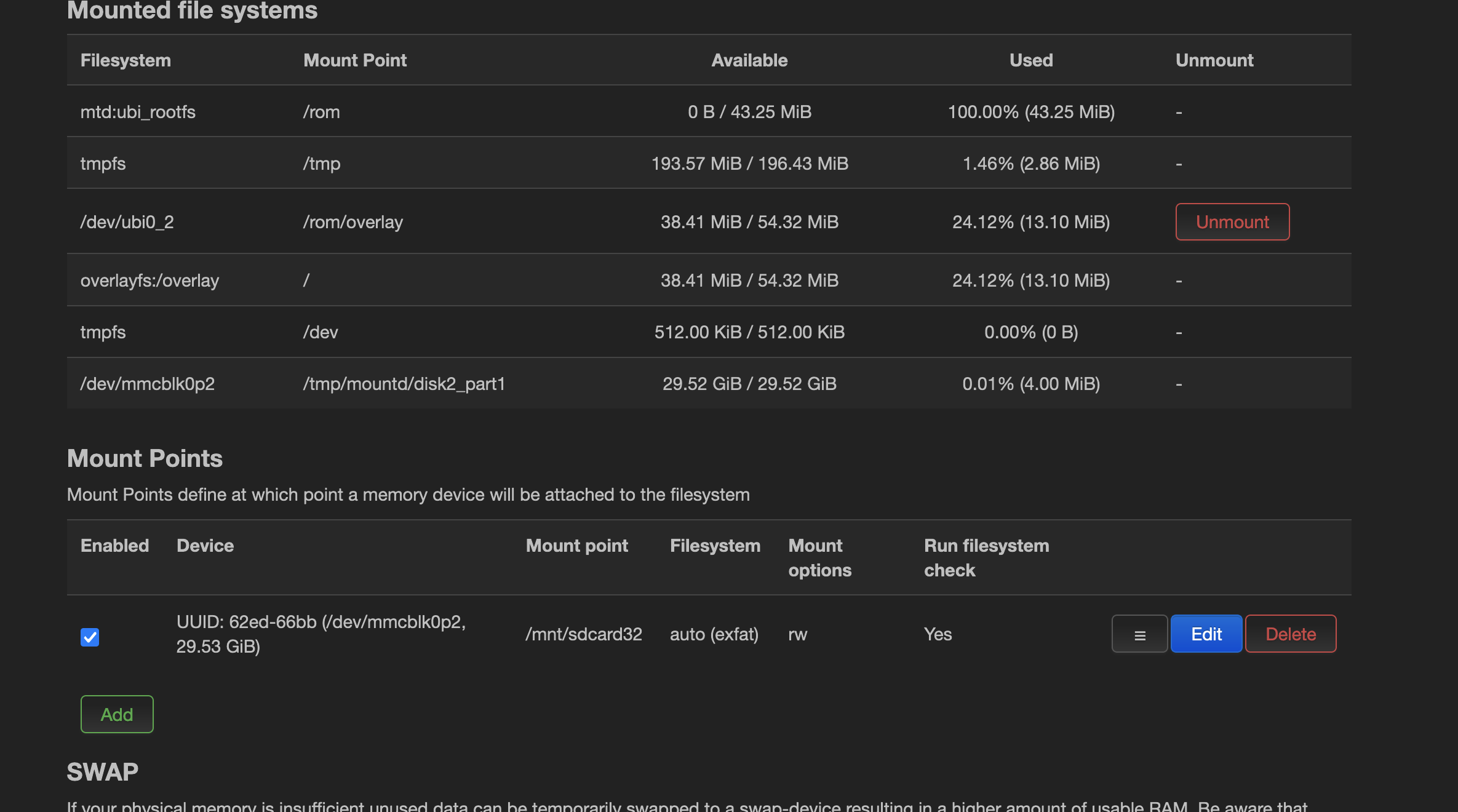Add a new mount point

[117, 715]
